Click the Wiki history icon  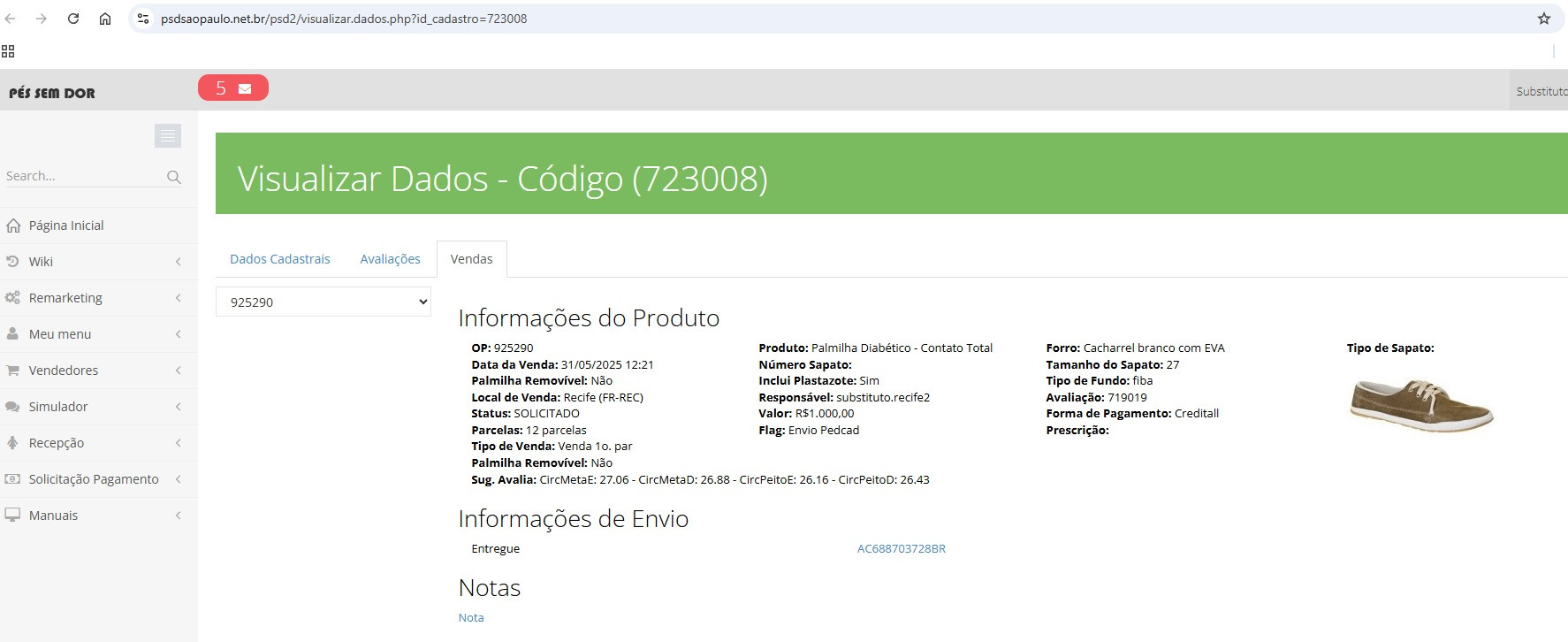(x=12, y=262)
